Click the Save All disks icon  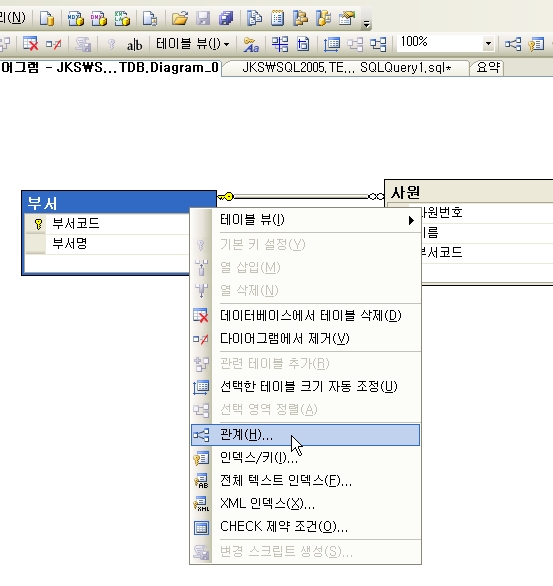(x=226, y=18)
